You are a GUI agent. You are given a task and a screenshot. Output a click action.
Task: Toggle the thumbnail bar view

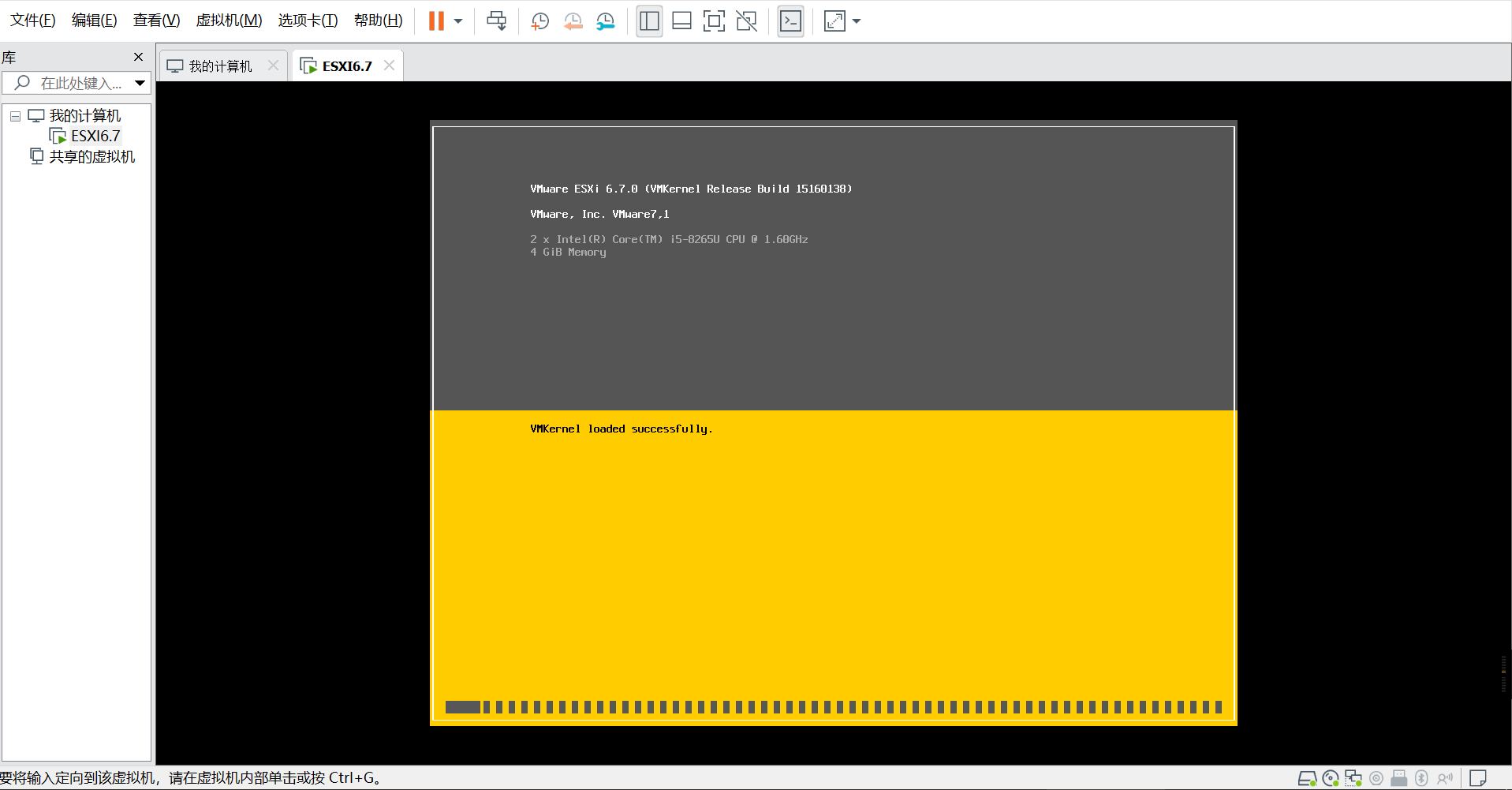(681, 21)
